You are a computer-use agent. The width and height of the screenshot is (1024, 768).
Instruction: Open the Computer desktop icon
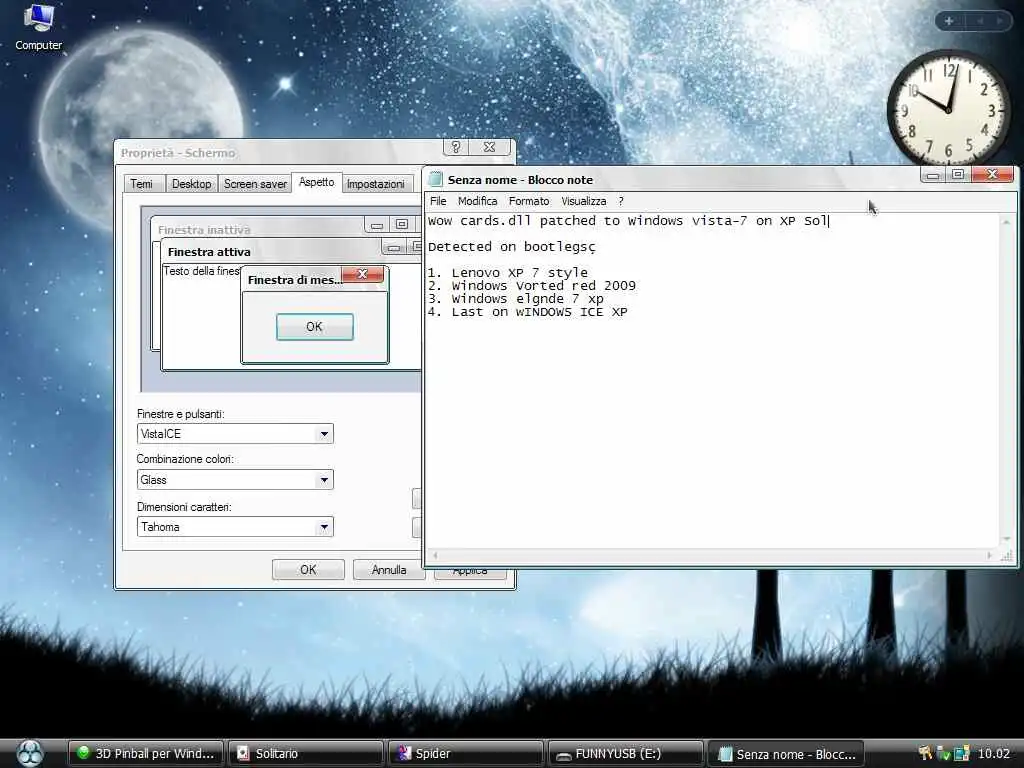39,27
